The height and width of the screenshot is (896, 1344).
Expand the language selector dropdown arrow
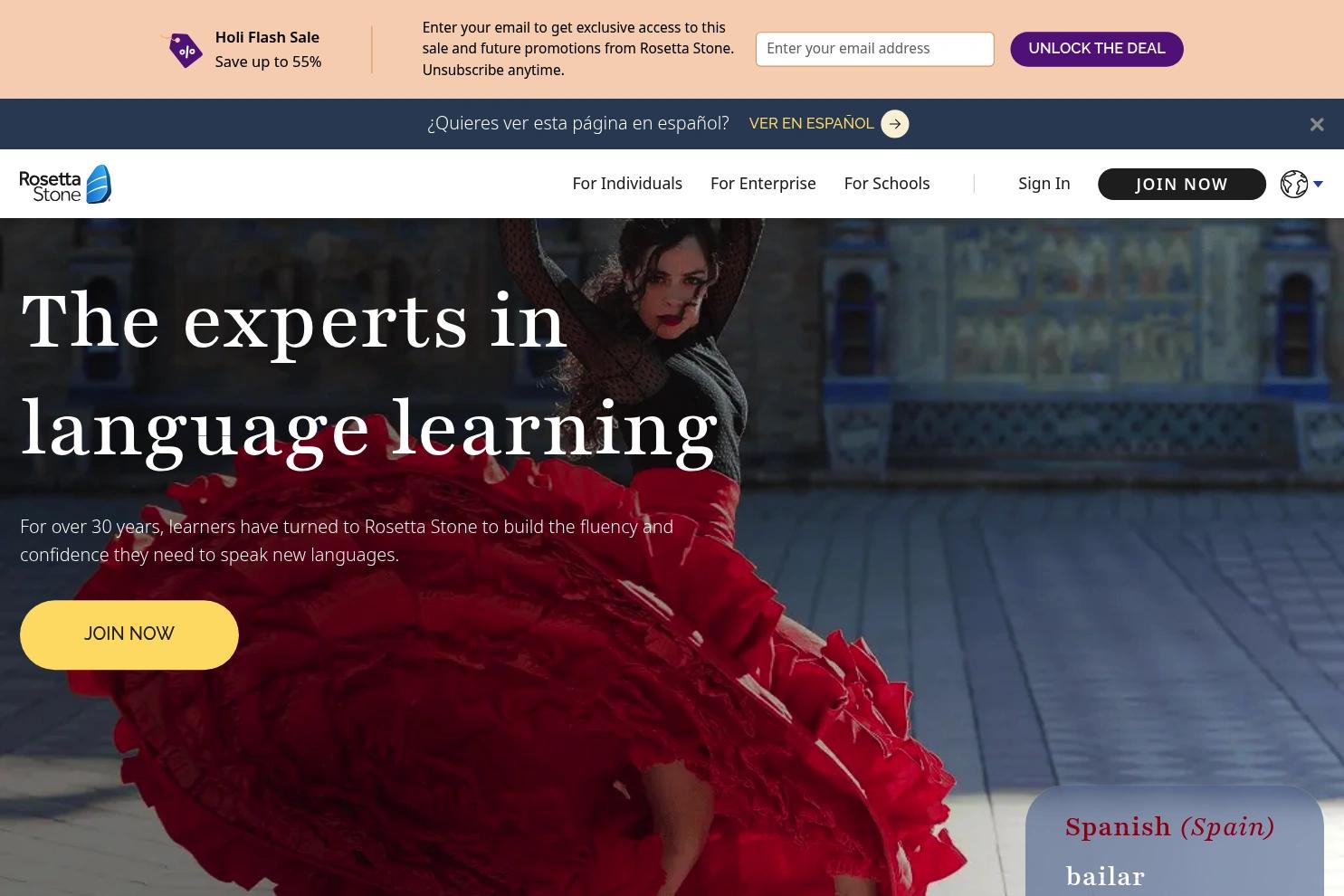(1318, 184)
